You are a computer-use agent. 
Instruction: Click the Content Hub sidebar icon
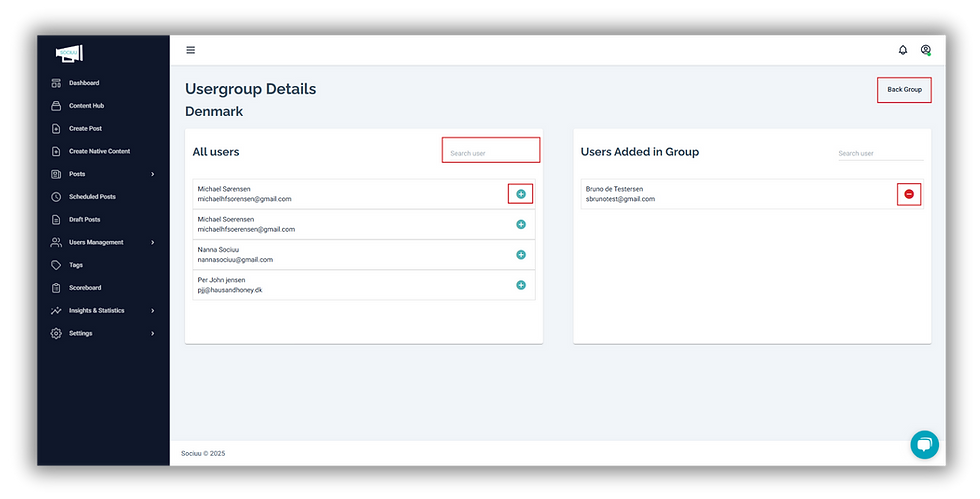[x=56, y=106]
